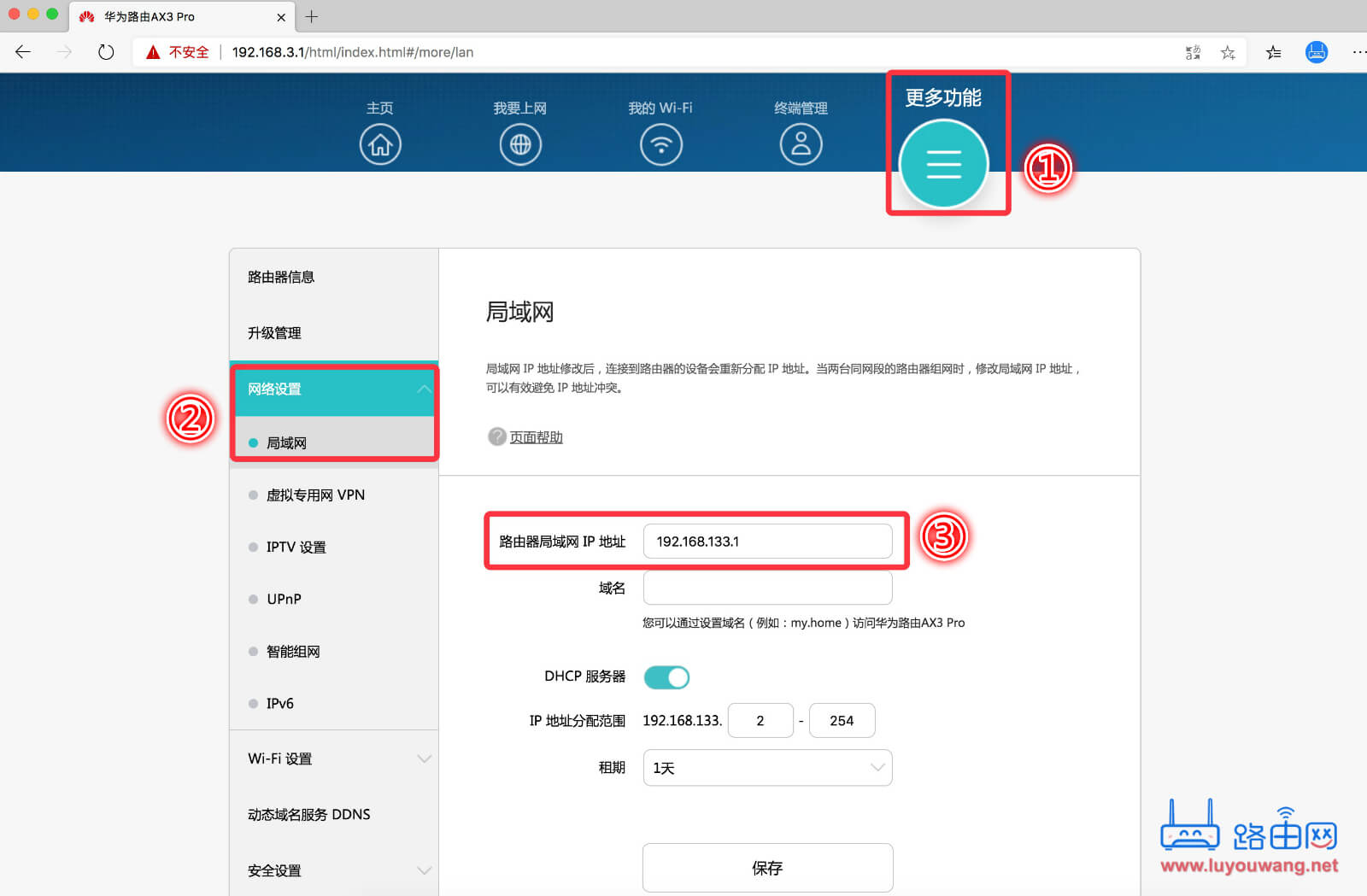Open the 更多功能 hamburger menu icon
The image size is (1367, 896).
(x=943, y=163)
